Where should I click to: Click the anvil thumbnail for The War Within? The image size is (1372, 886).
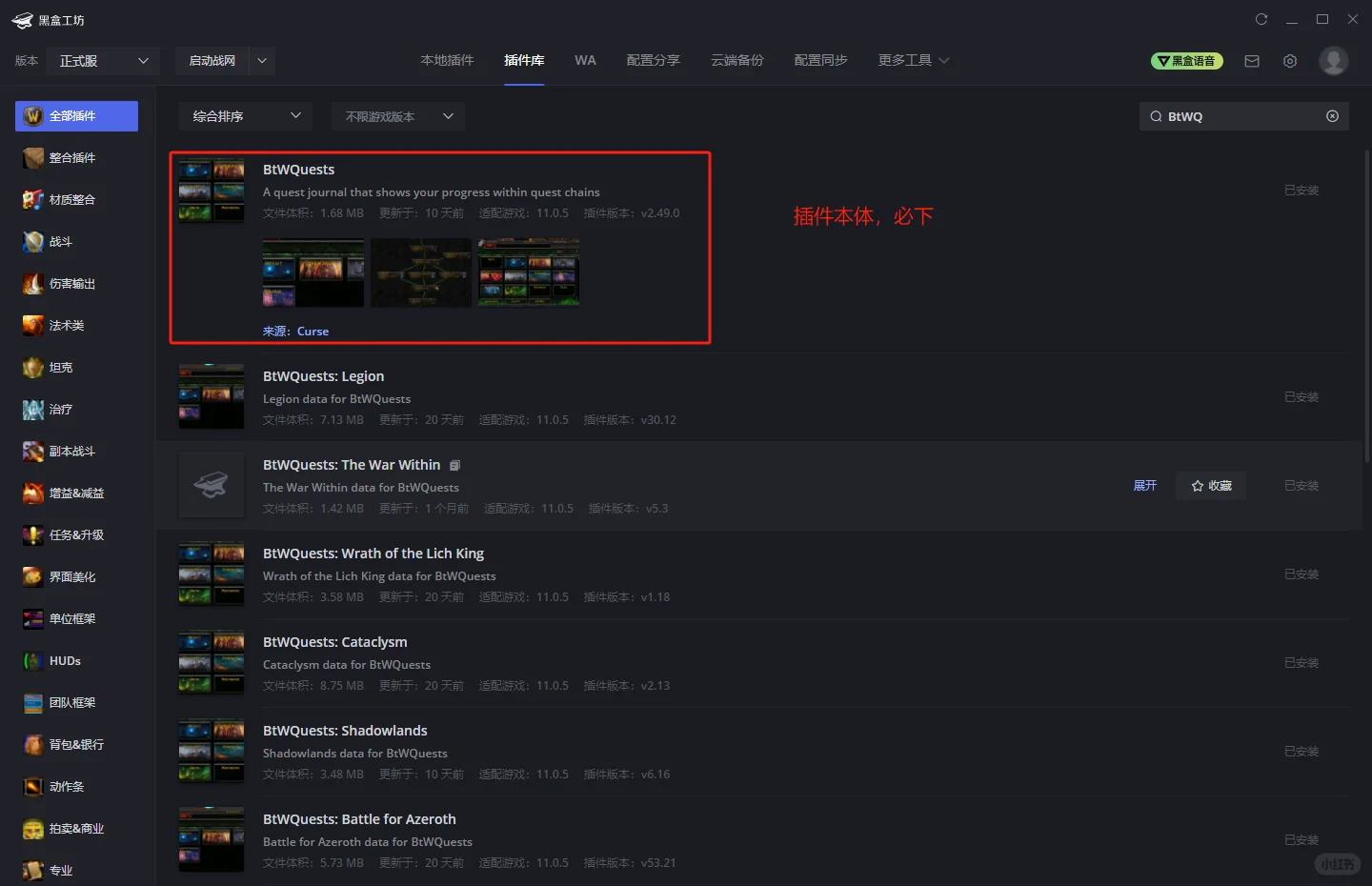(x=212, y=486)
